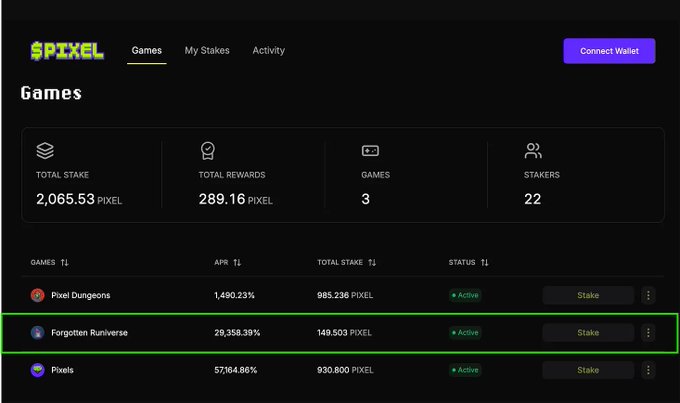Stake on Forgotten Runiverse

[x=588, y=333]
